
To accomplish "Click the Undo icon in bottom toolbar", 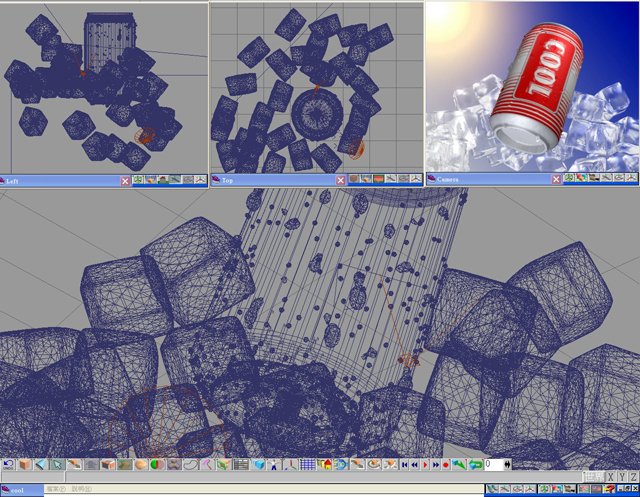I will (x=8, y=465).
